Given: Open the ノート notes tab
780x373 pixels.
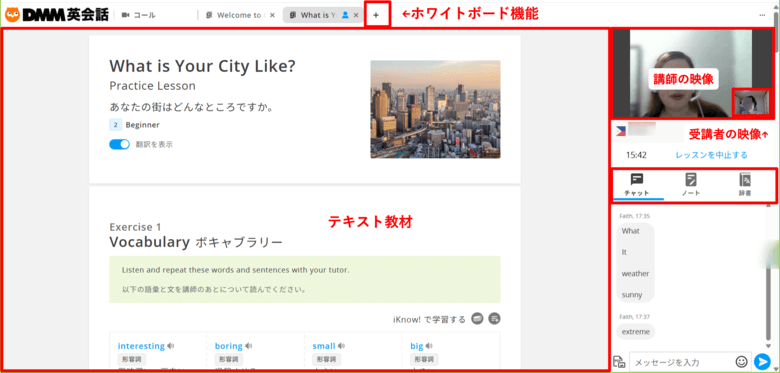Looking at the screenshot, I should (x=691, y=185).
